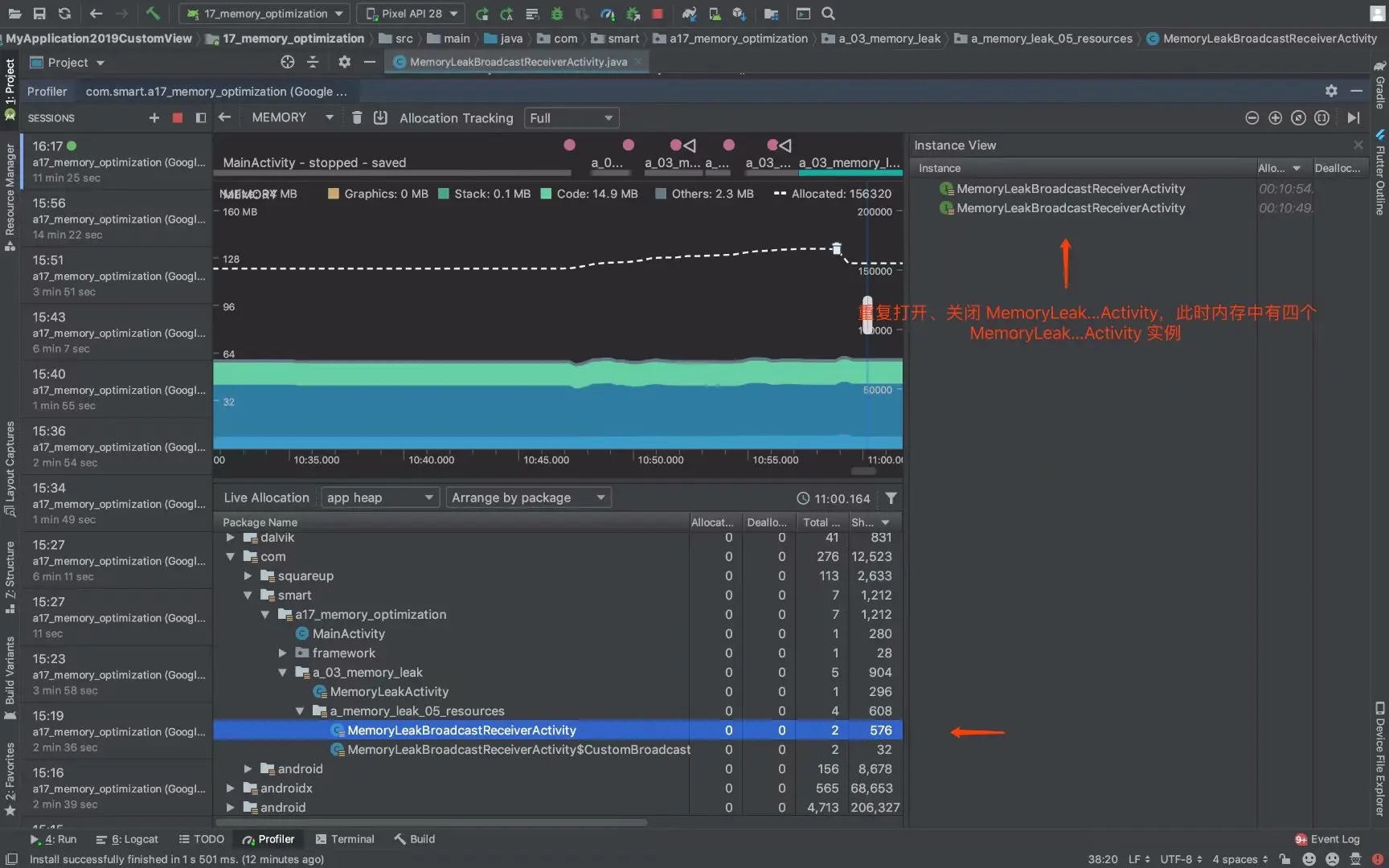Open the Gradle side panel

tap(1379, 85)
